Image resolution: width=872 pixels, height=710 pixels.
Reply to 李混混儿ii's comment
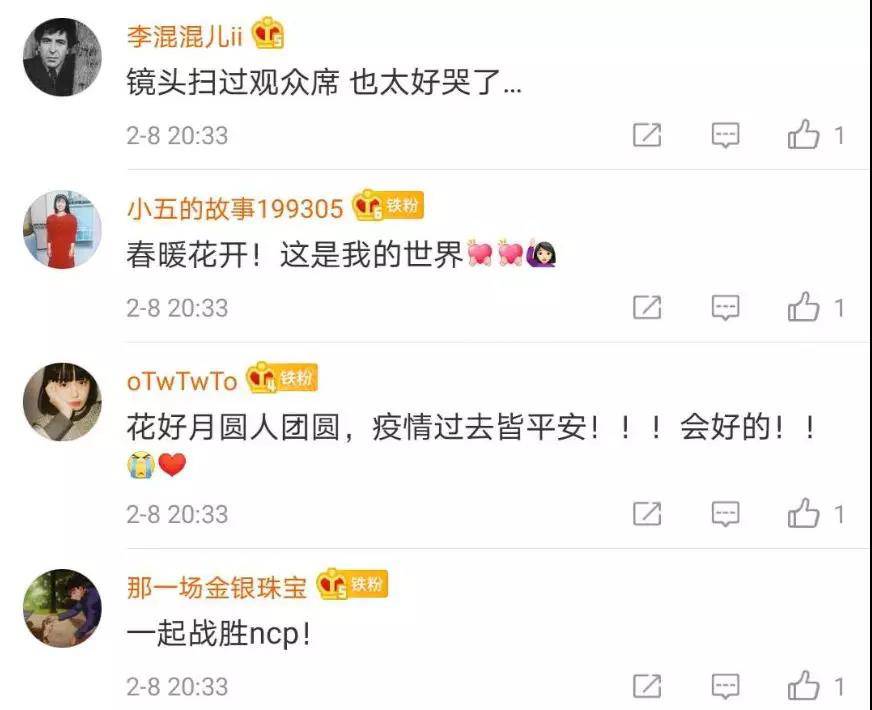(x=726, y=135)
